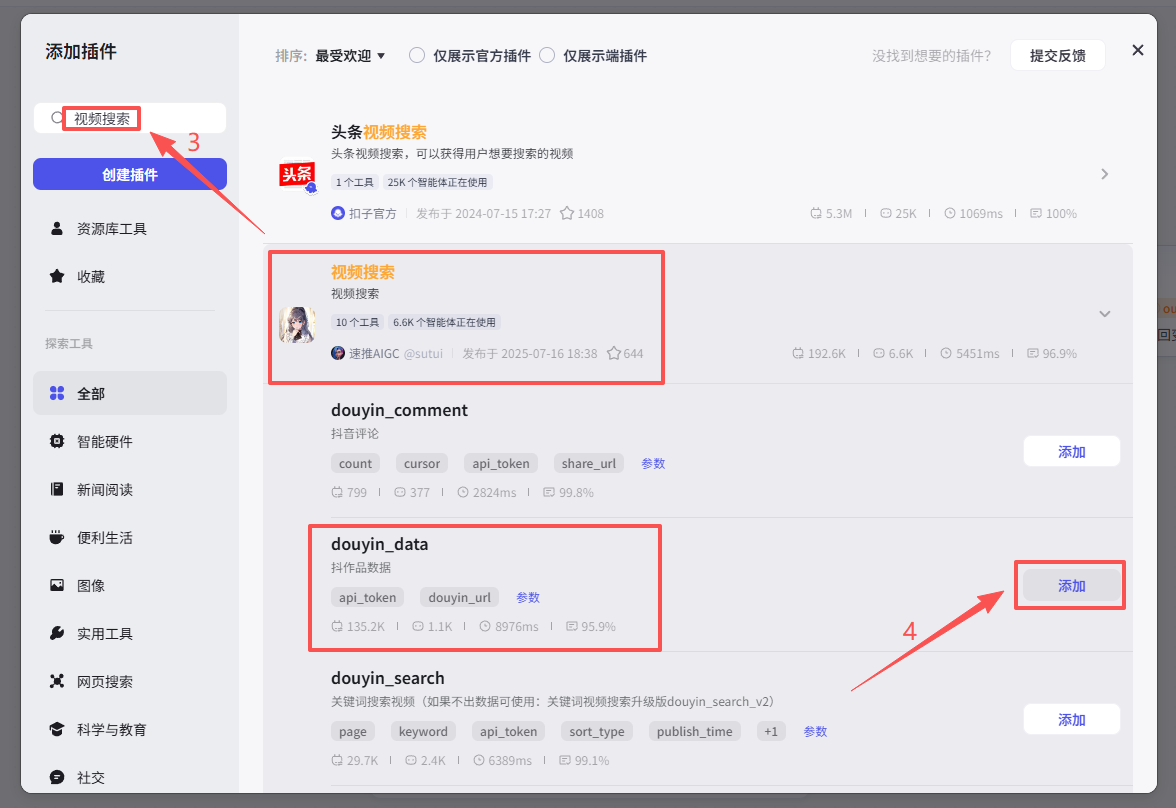The height and width of the screenshot is (808, 1176).
Task: Select the 智能硬件 chip icon
Action: (x=57, y=442)
